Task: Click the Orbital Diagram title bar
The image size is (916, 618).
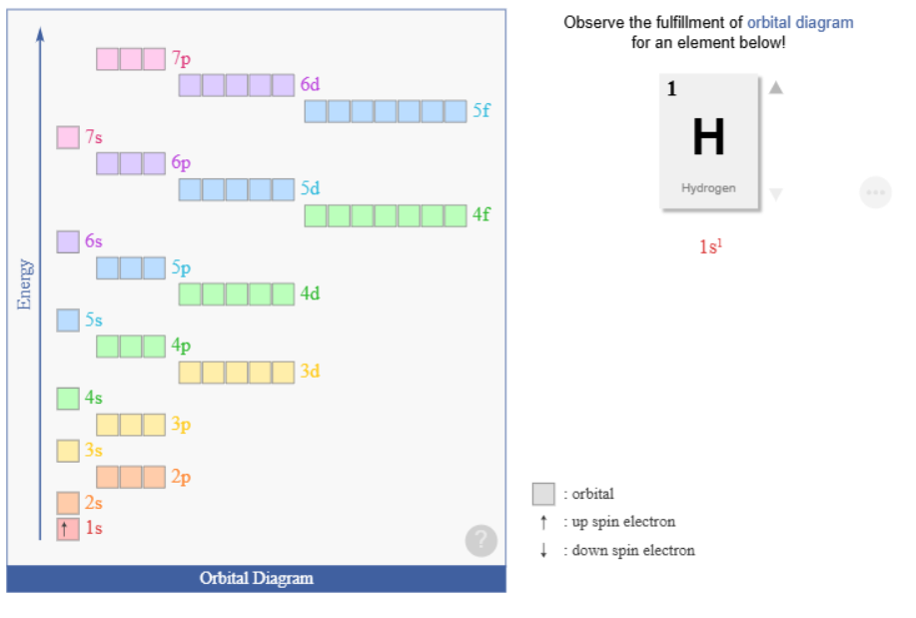Action: 256,578
